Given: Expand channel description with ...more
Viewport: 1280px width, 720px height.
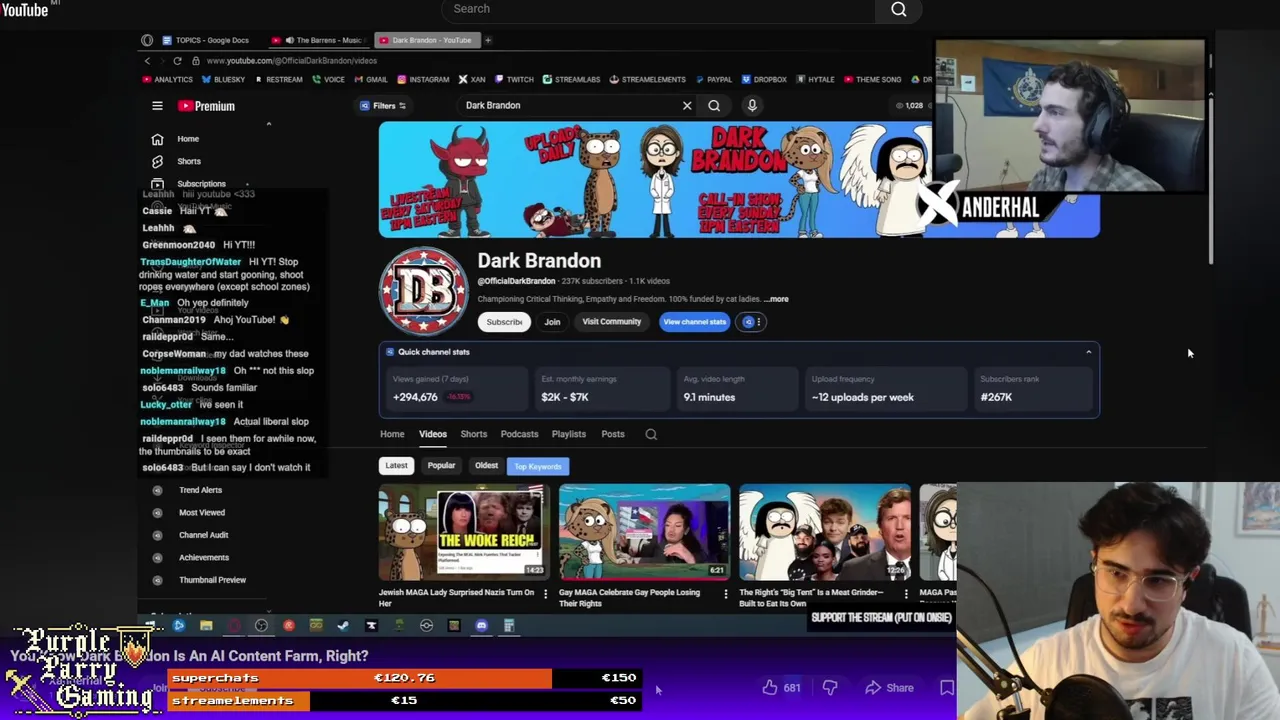Looking at the screenshot, I should 777,299.
